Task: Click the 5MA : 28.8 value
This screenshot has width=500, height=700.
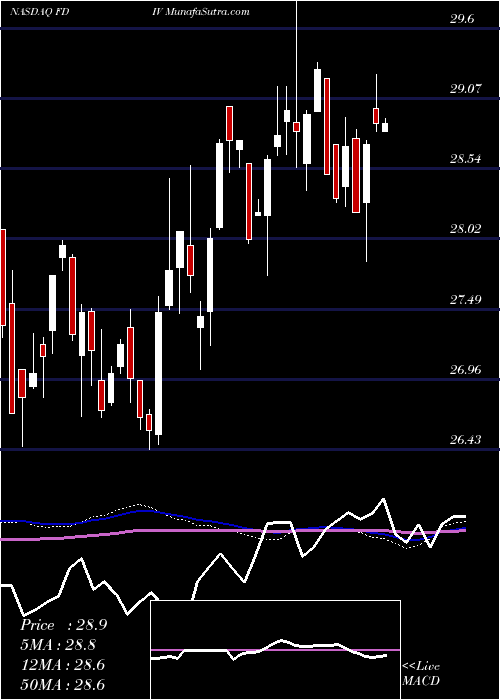Action: [58, 645]
